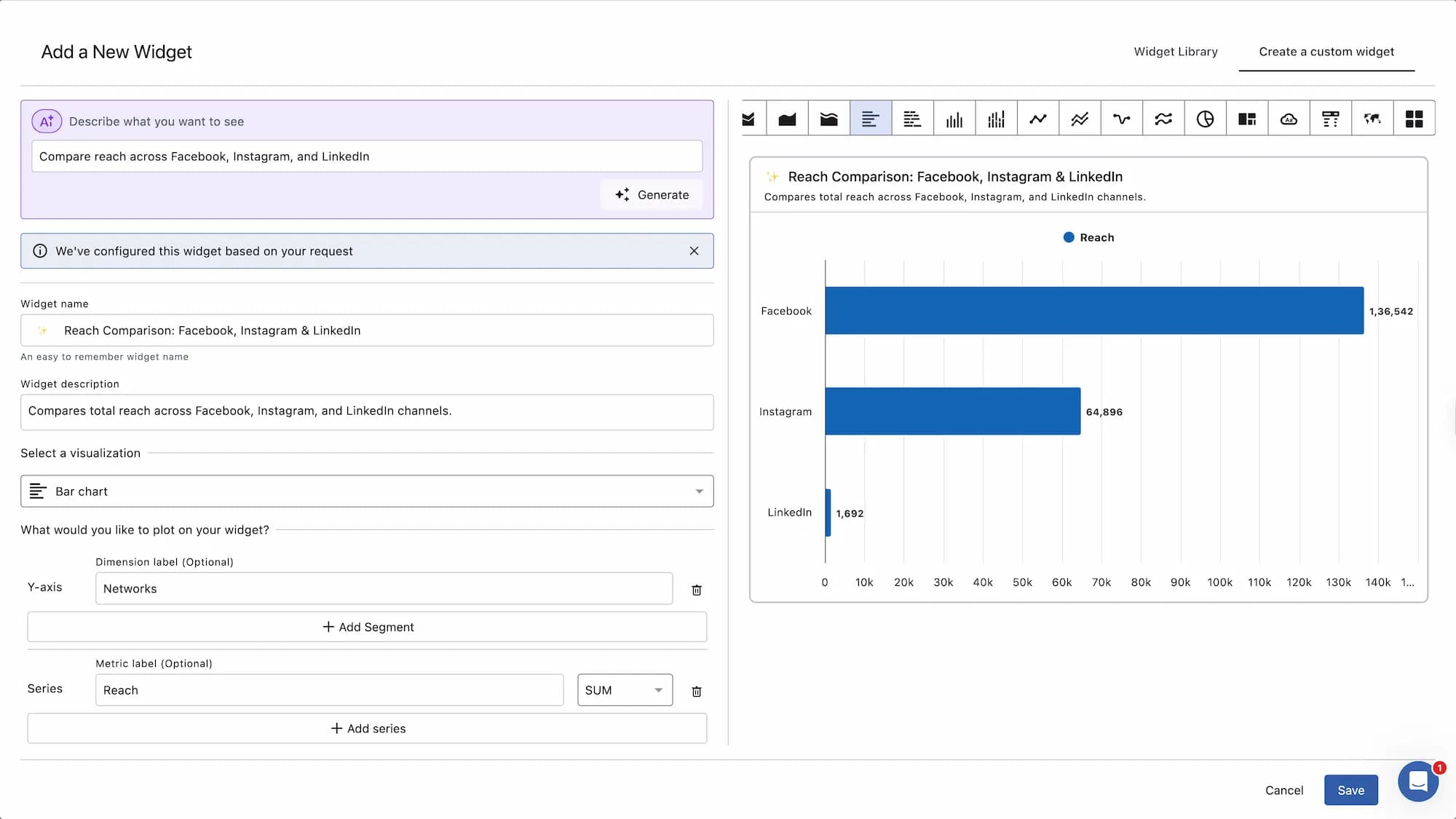Delete the Networks dimension row
The image size is (1456, 819).
click(x=697, y=590)
